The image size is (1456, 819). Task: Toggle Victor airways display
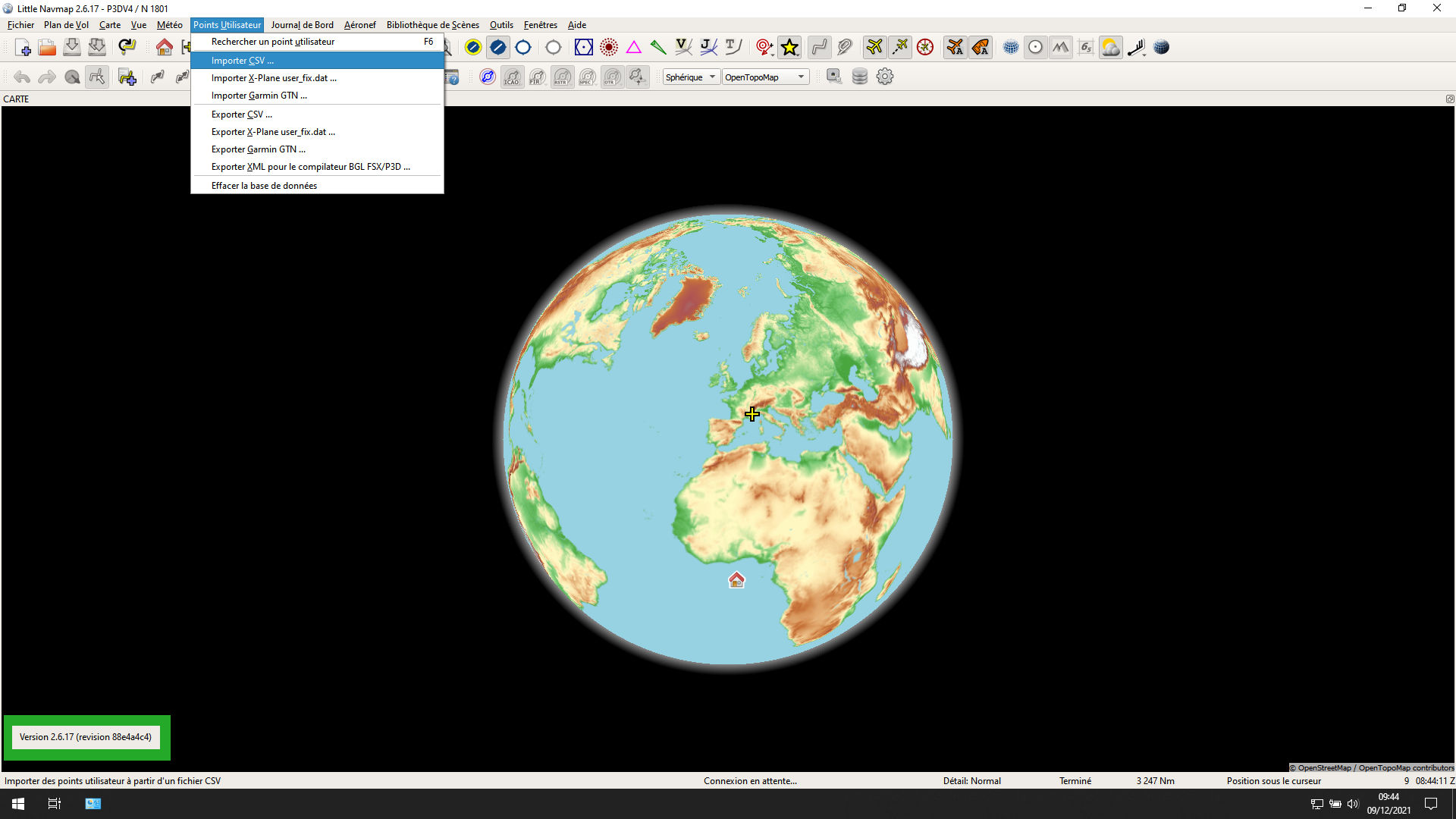[683, 47]
